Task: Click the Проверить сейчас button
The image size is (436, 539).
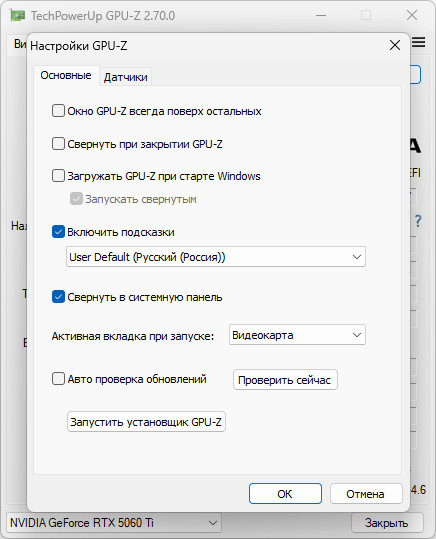Action: click(x=285, y=380)
